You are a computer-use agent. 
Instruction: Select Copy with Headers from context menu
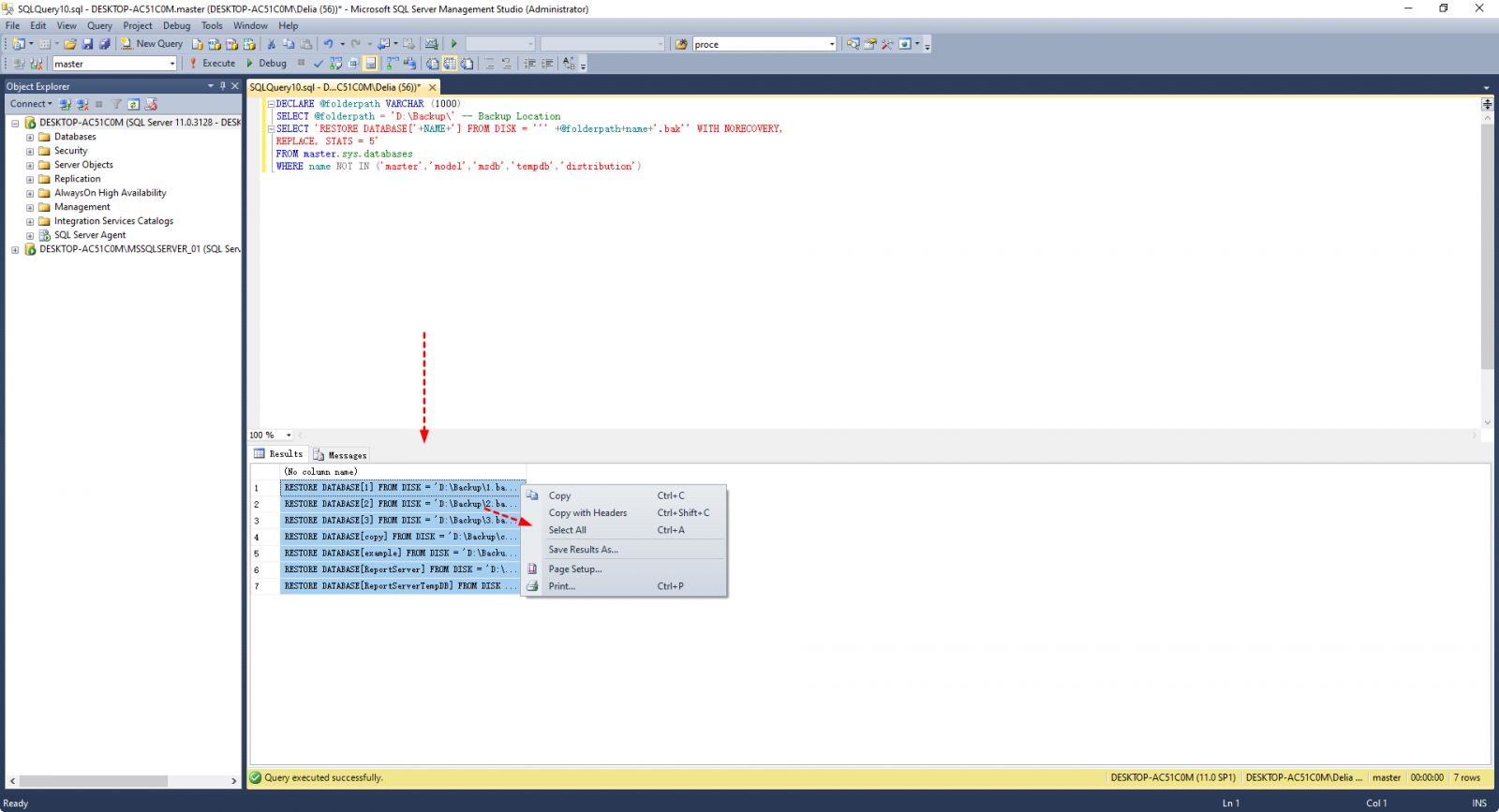coord(587,513)
